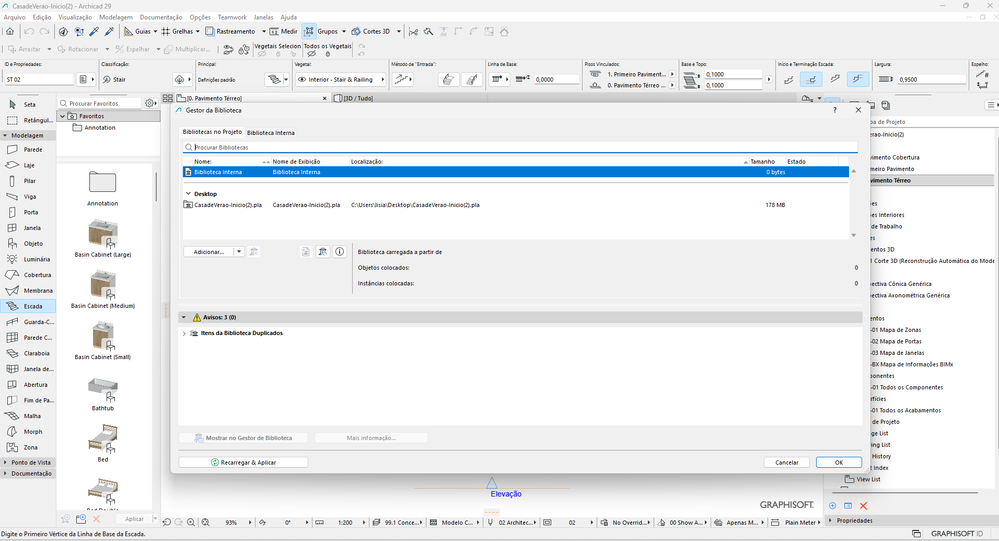The image size is (999, 541).
Task: Expand the Ponto de Vista toolbox group
Action: point(6,463)
